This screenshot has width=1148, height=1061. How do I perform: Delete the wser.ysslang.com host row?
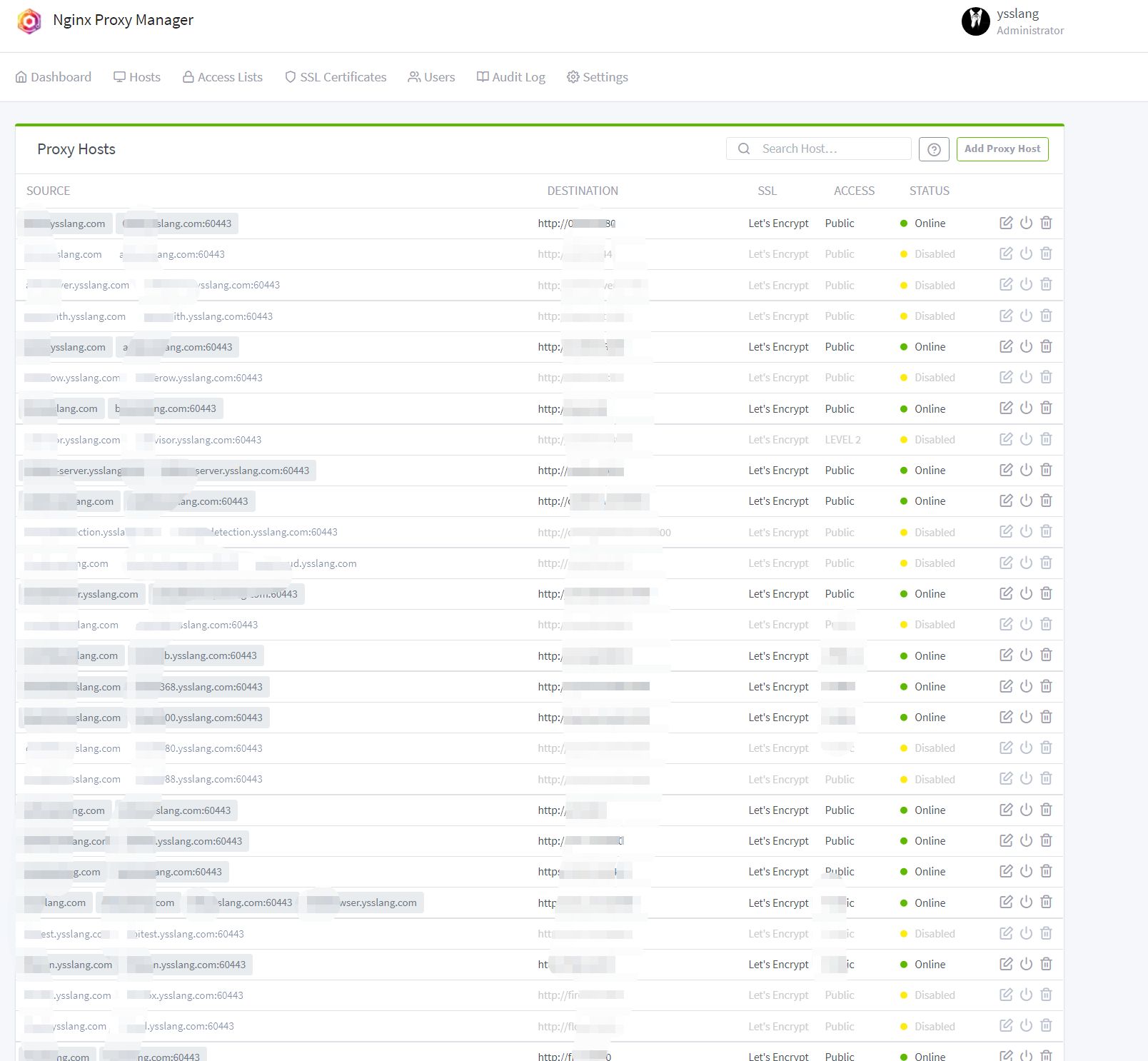point(1046,902)
